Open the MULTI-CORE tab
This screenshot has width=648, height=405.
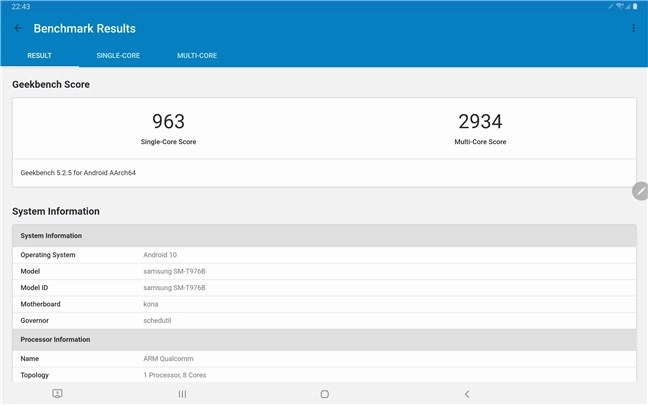tap(197, 55)
